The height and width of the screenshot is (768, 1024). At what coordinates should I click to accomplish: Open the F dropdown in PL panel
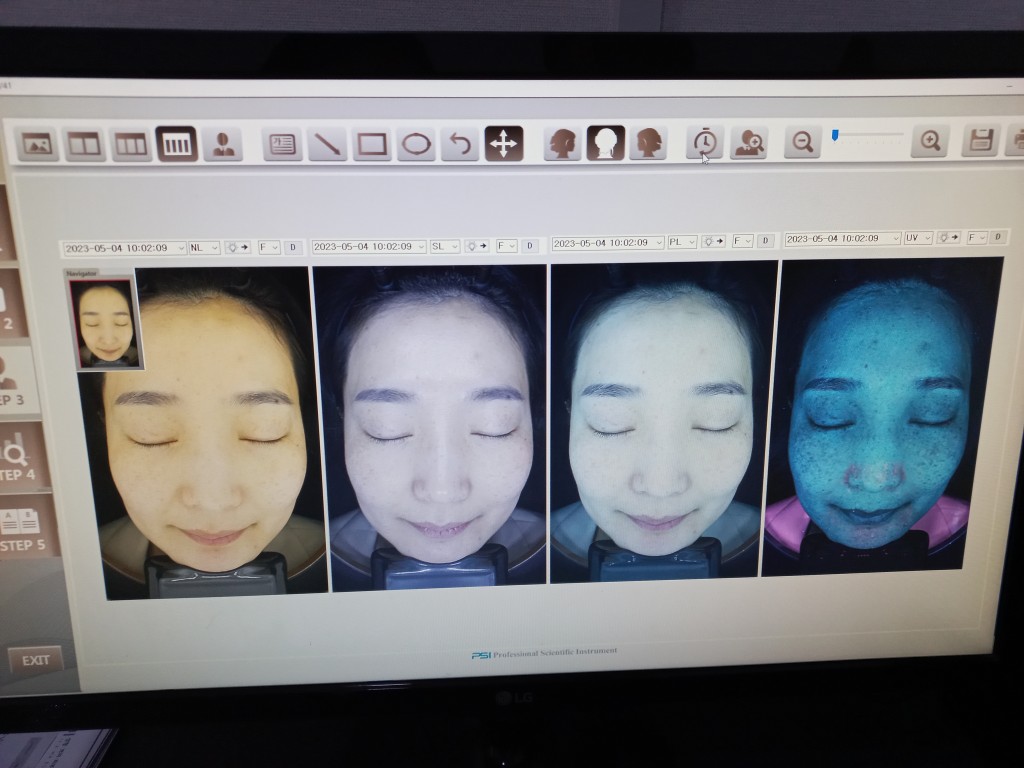[743, 241]
